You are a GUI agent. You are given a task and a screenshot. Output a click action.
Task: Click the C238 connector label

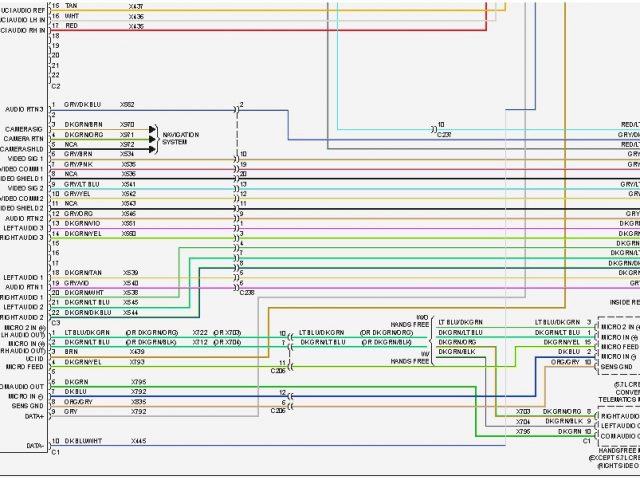click(247, 292)
